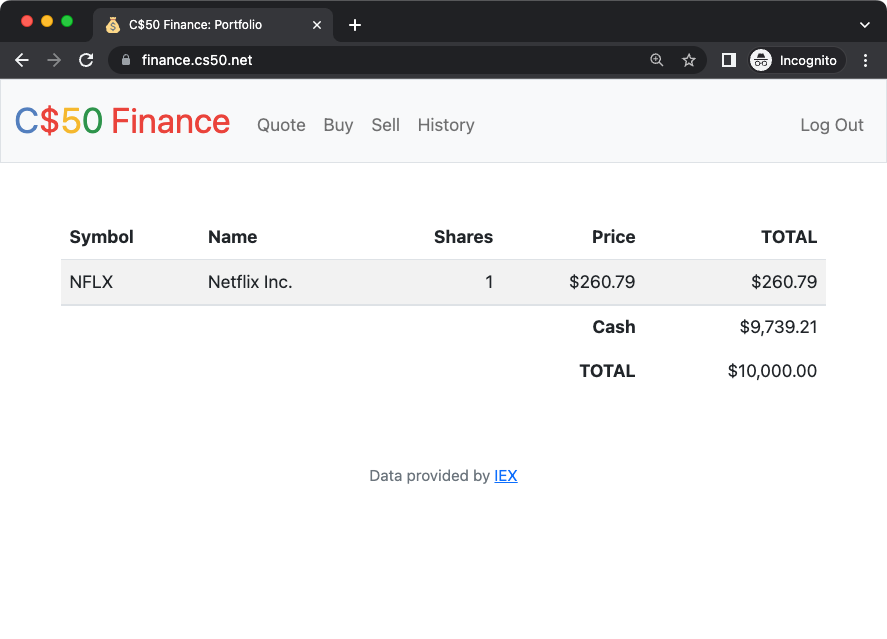Go back with the browser back arrow
887x639 pixels.
click(x=22, y=60)
